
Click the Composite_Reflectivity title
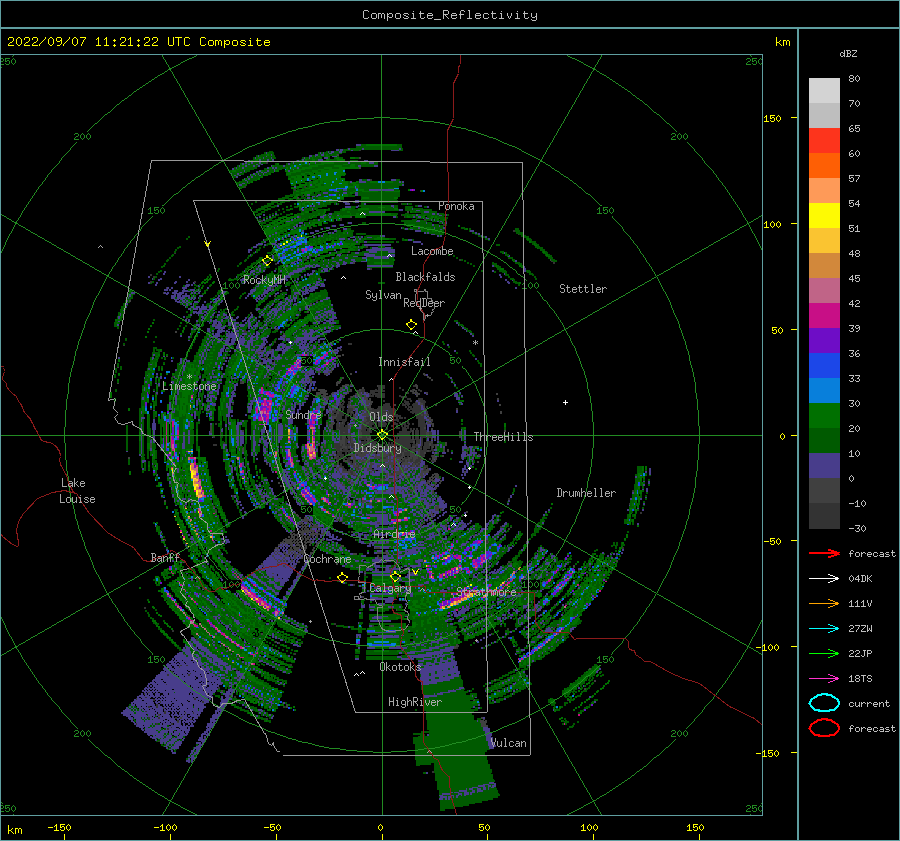450,15
